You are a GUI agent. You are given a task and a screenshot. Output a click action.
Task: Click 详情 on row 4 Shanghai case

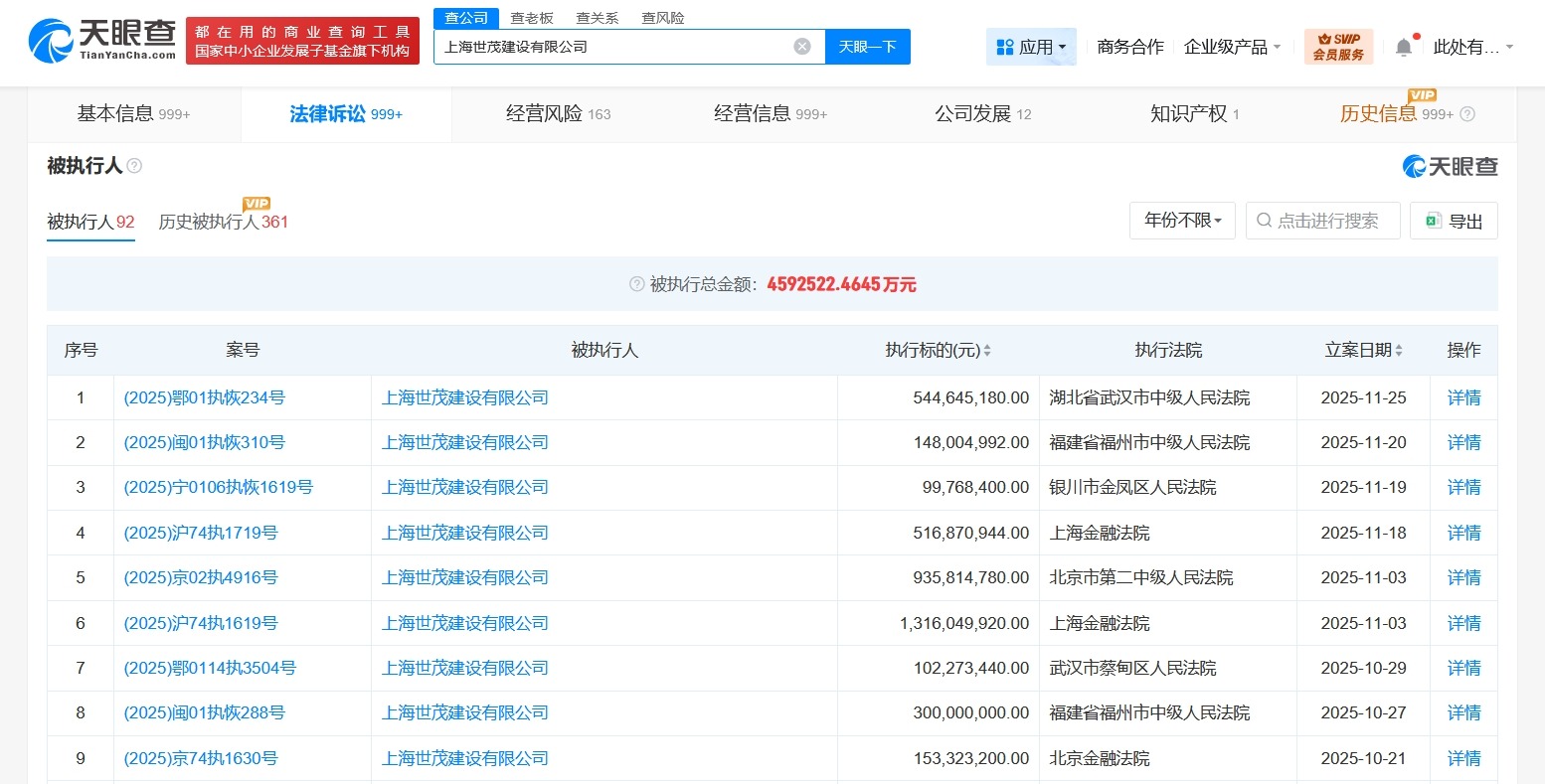[x=1462, y=533]
